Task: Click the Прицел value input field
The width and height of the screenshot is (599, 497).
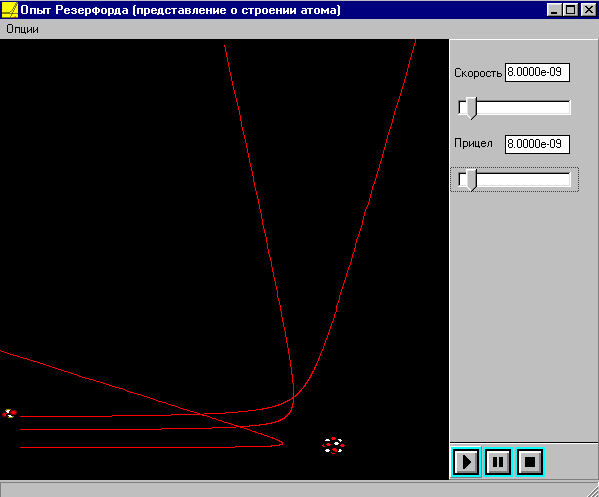Action: pos(537,144)
